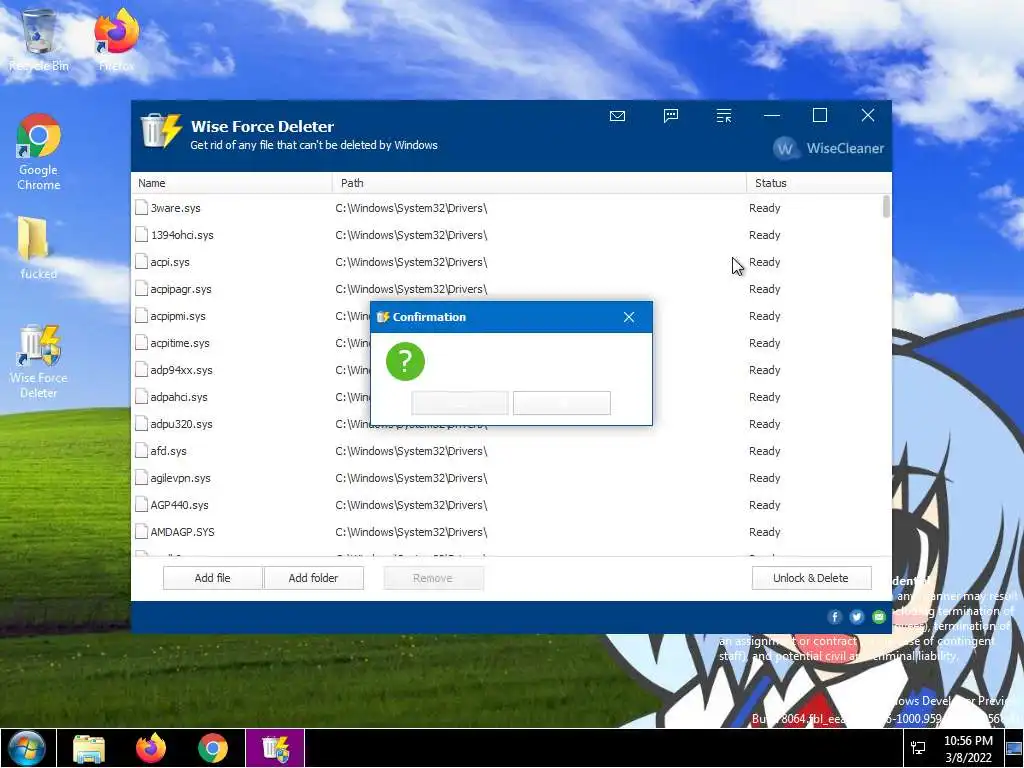1024x768 pixels.
Task: Select the acpipagr.sys file entry
Action: tap(507, 289)
